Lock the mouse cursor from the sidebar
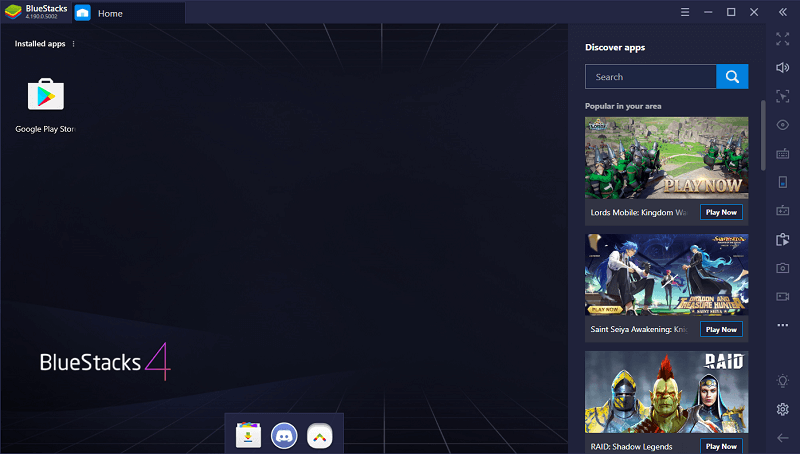Screen dimensions: 800x454 tap(783, 96)
